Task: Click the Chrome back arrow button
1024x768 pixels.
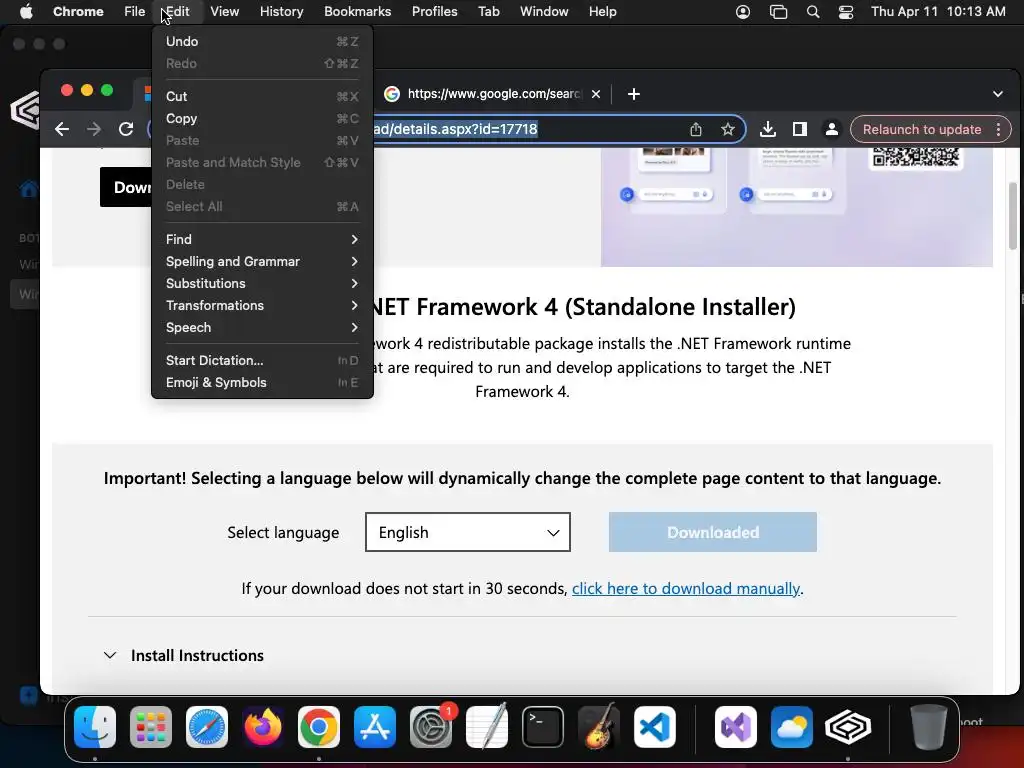Action: (x=62, y=129)
